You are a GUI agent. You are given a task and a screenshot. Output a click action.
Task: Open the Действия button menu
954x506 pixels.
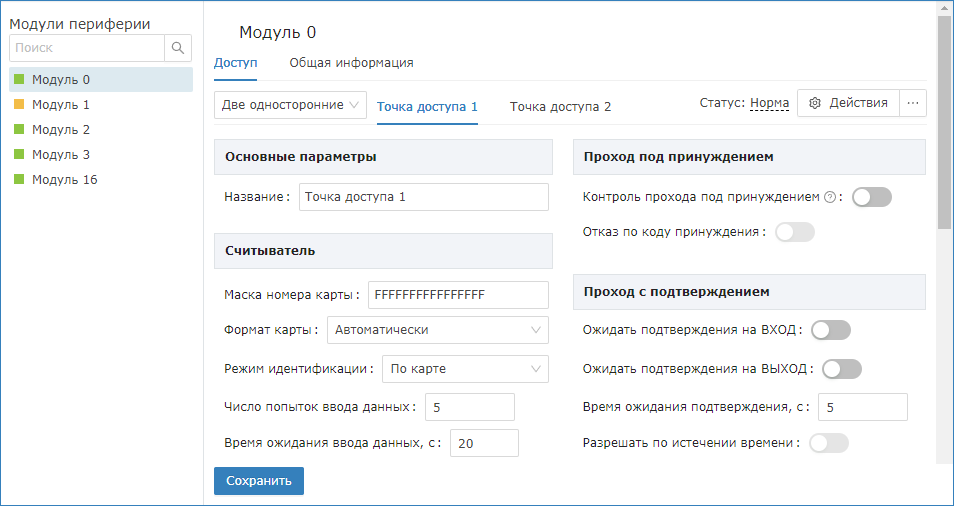(x=848, y=103)
